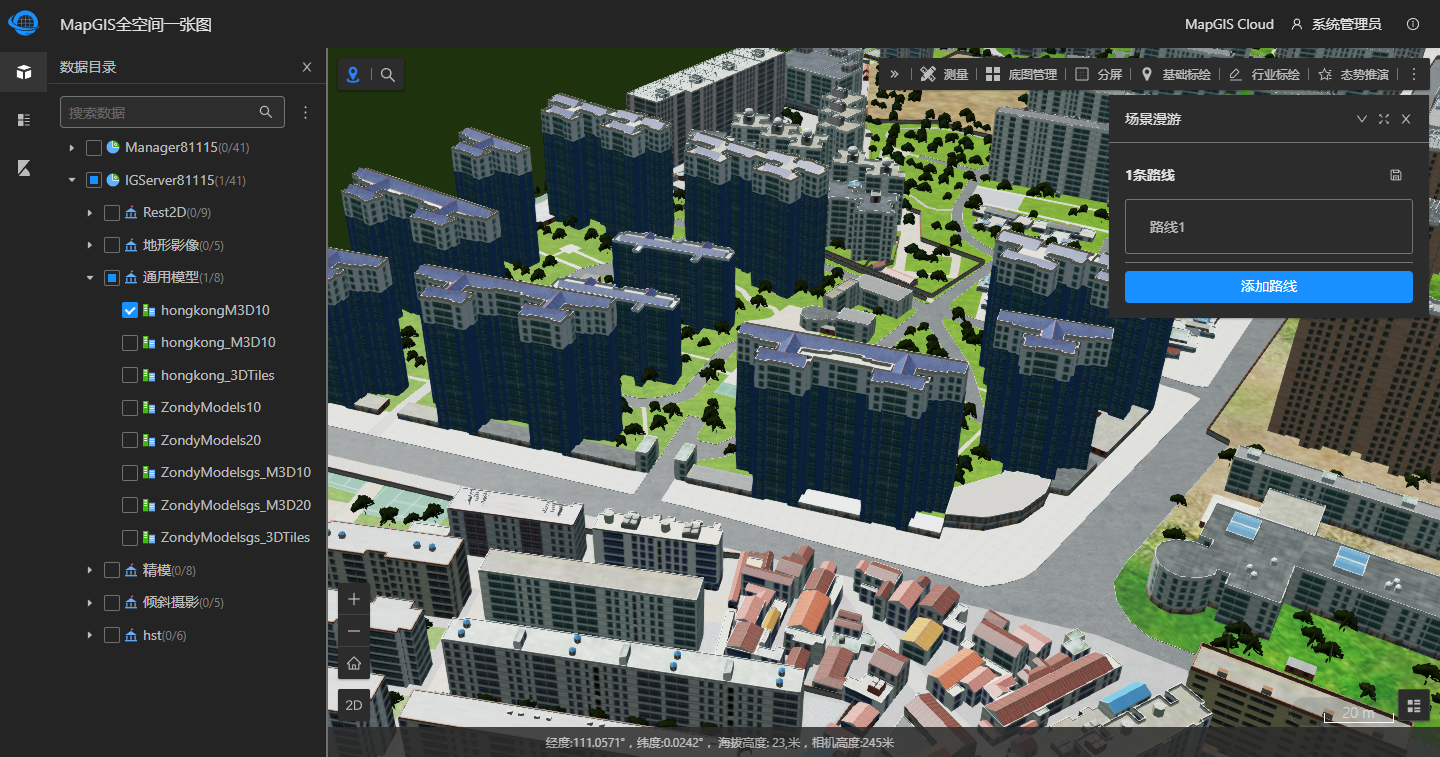The height and width of the screenshot is (757, 1440).
Task: Click the save icon beside 1条路线
Action: [x=1396, y=175]
